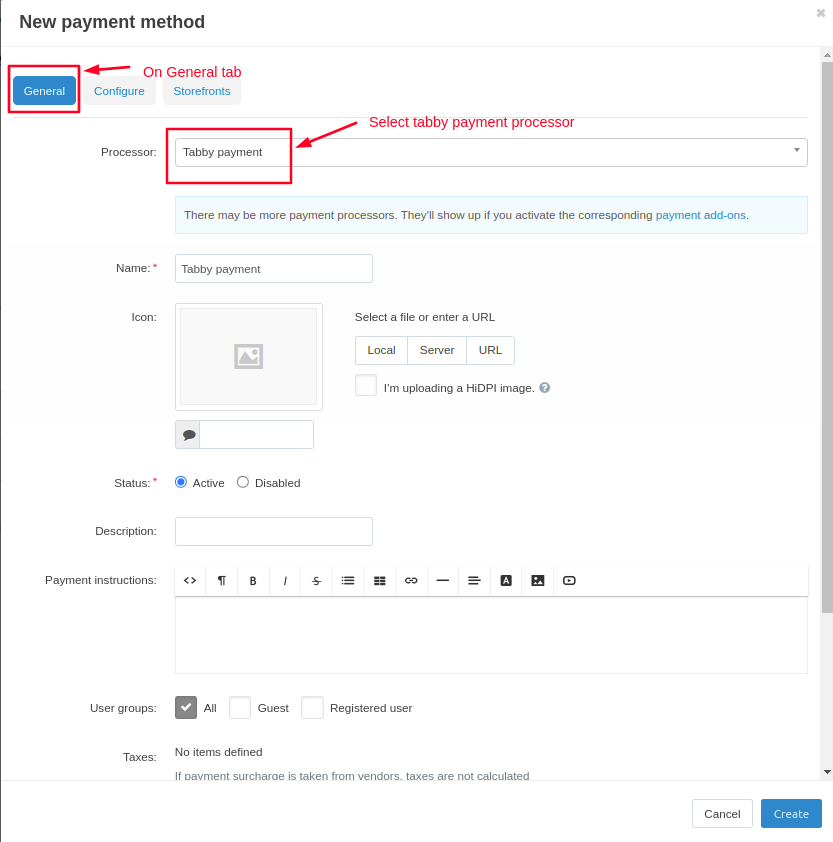The image size is (833, 842).
Task: Open text alignment options in editor
Action: (474, 580)
